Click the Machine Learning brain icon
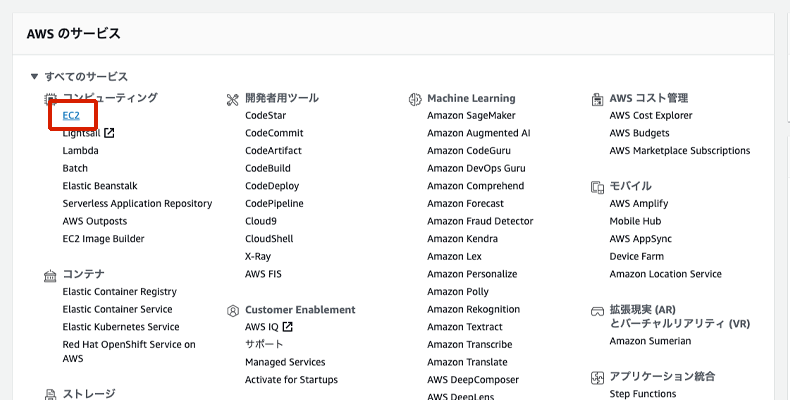Image resolution: width=790 pixels, height=400 pixels. (x=415, y=100)
